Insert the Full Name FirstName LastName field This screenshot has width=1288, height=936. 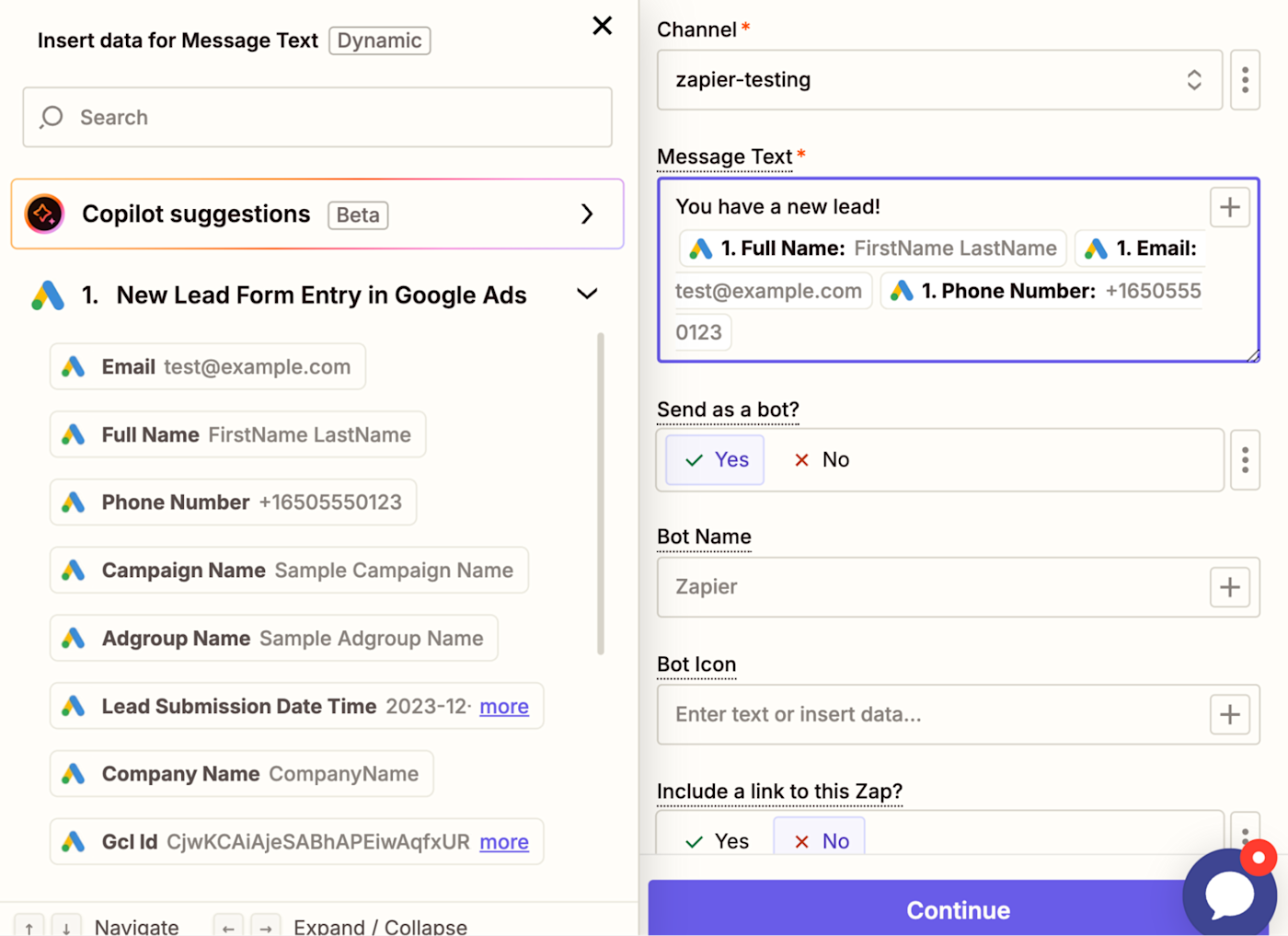(x=238, y=434)
